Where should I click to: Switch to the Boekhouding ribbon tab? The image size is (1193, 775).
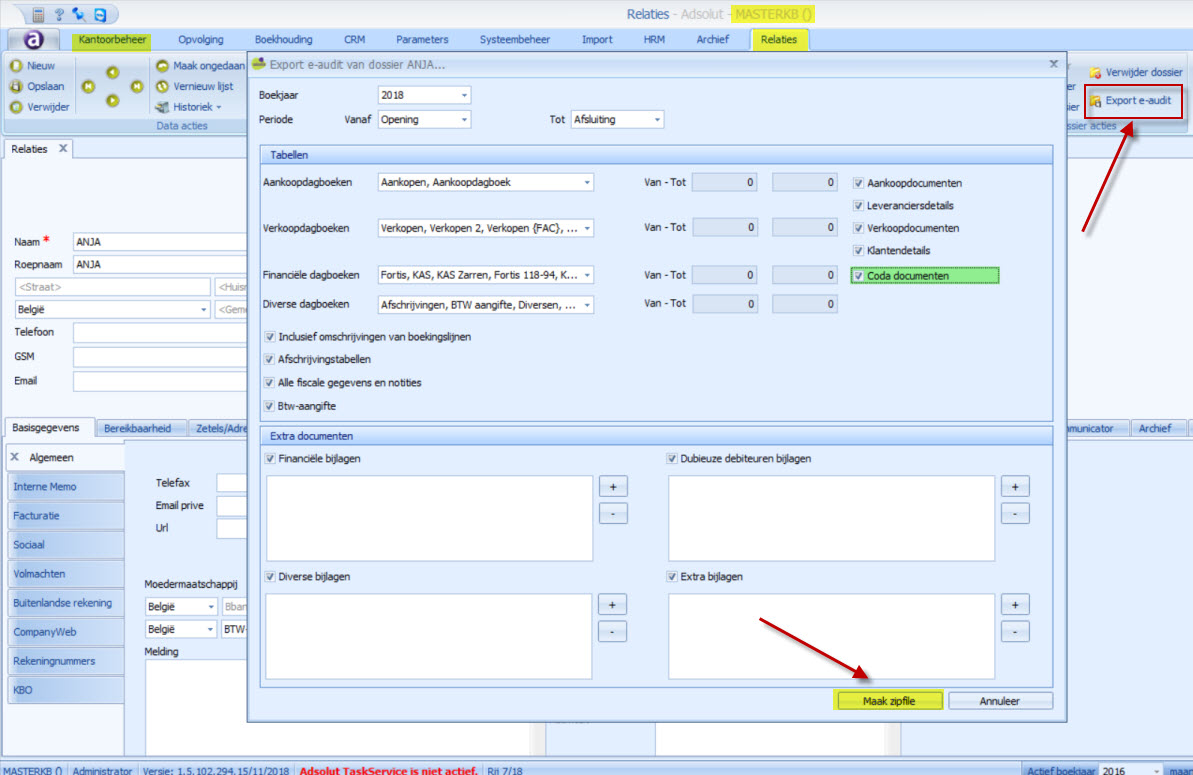point(284,40)
